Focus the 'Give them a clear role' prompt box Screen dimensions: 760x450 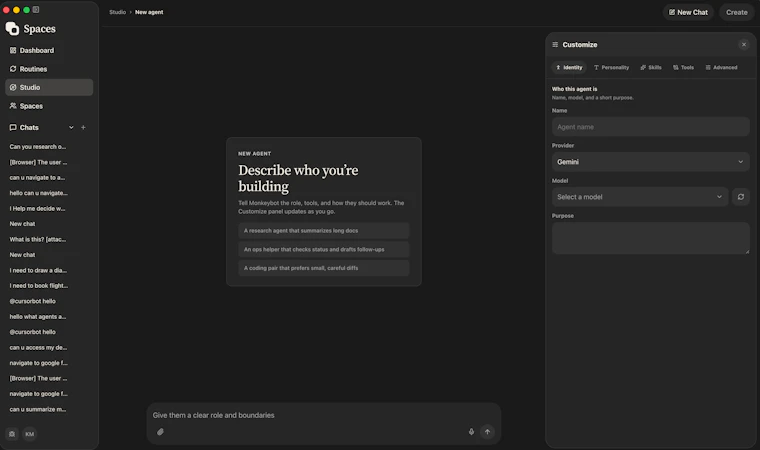[324, 415]
